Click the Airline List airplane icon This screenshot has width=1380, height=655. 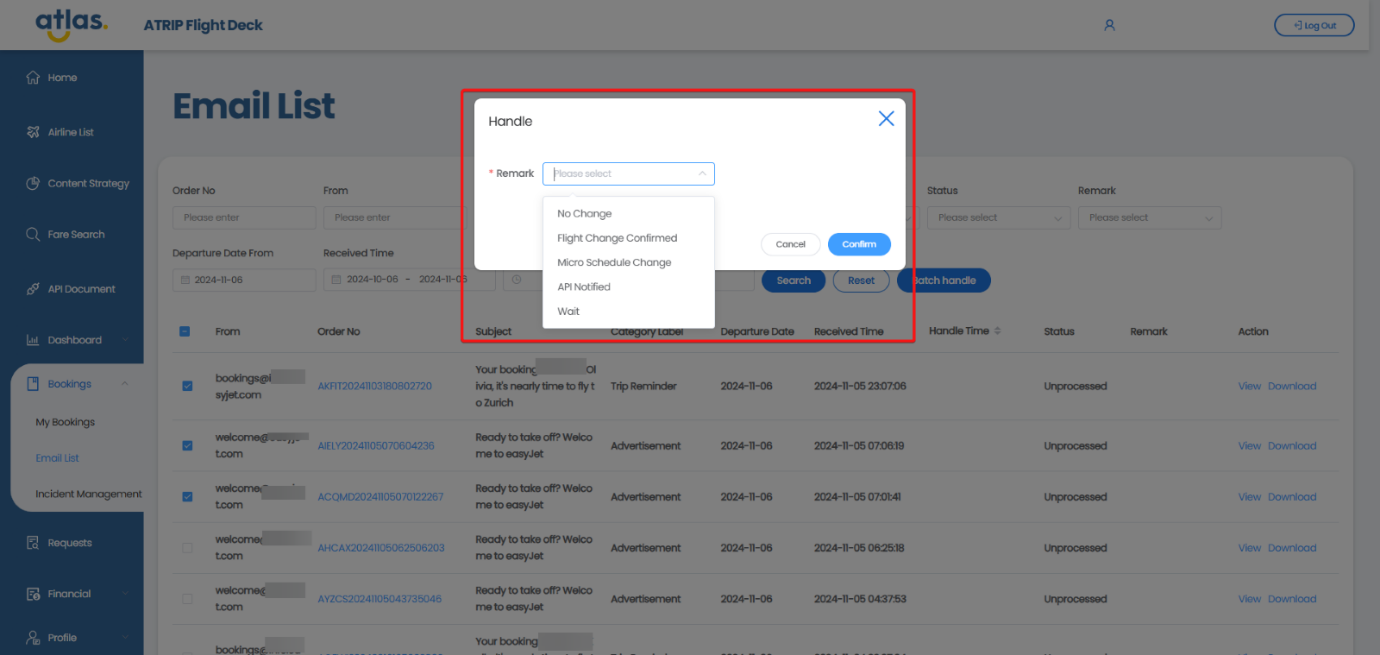(x=33, y=132)
